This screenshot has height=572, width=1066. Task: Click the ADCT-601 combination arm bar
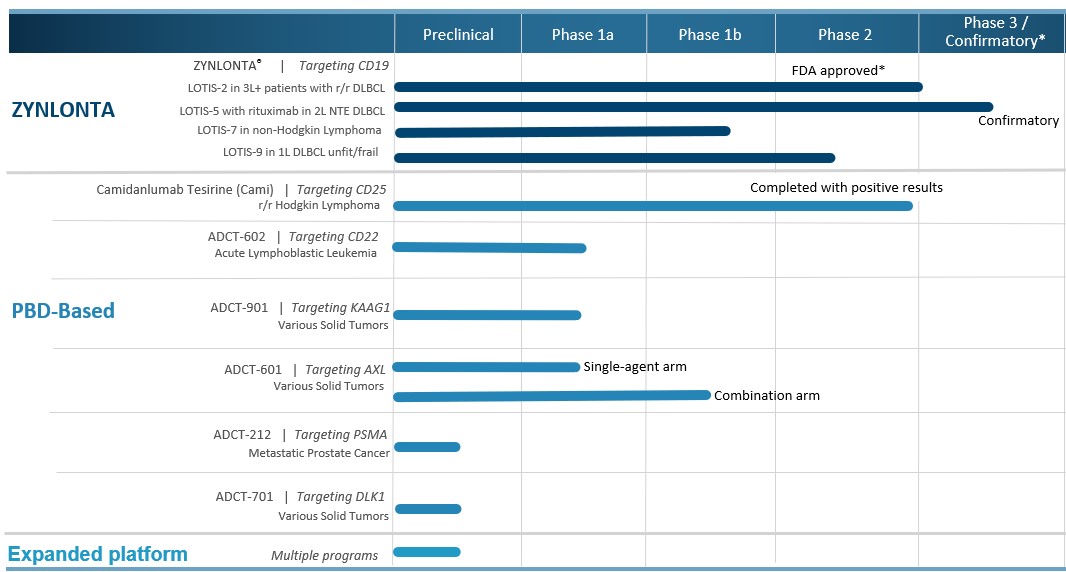point(552,396)
